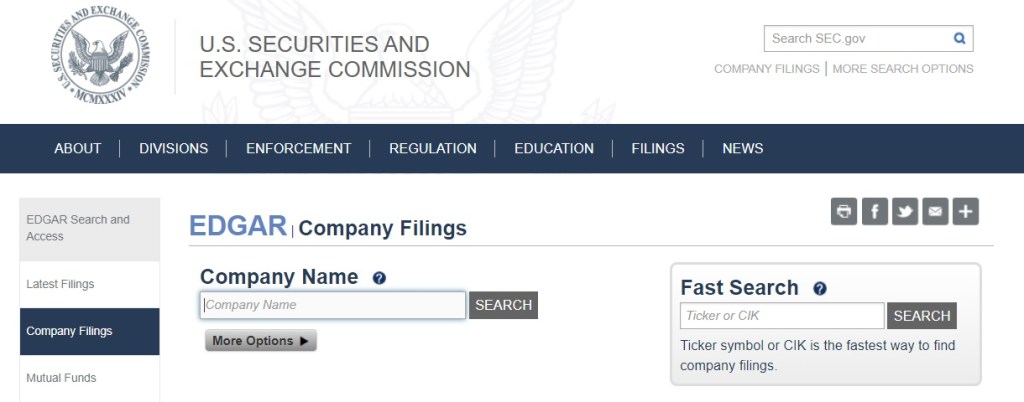The height and width of the screenshot is (402, 1024).
Task: Open the Company Name help icon
Action: pyautogui.click(x=379, y=278)
